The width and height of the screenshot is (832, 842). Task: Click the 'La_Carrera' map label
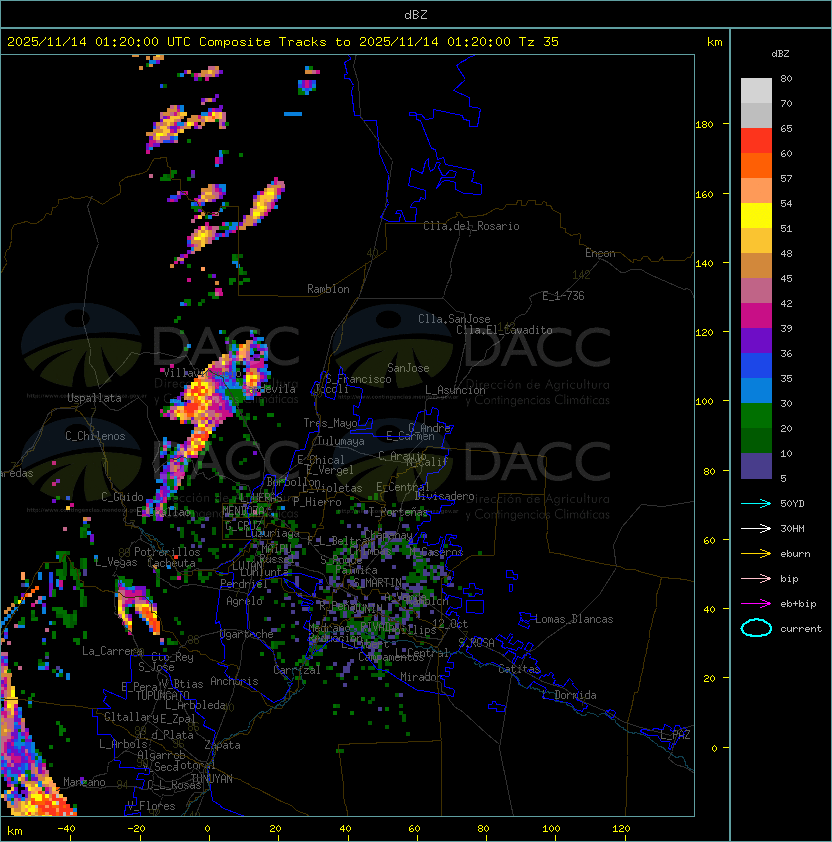tap(113, 651)
